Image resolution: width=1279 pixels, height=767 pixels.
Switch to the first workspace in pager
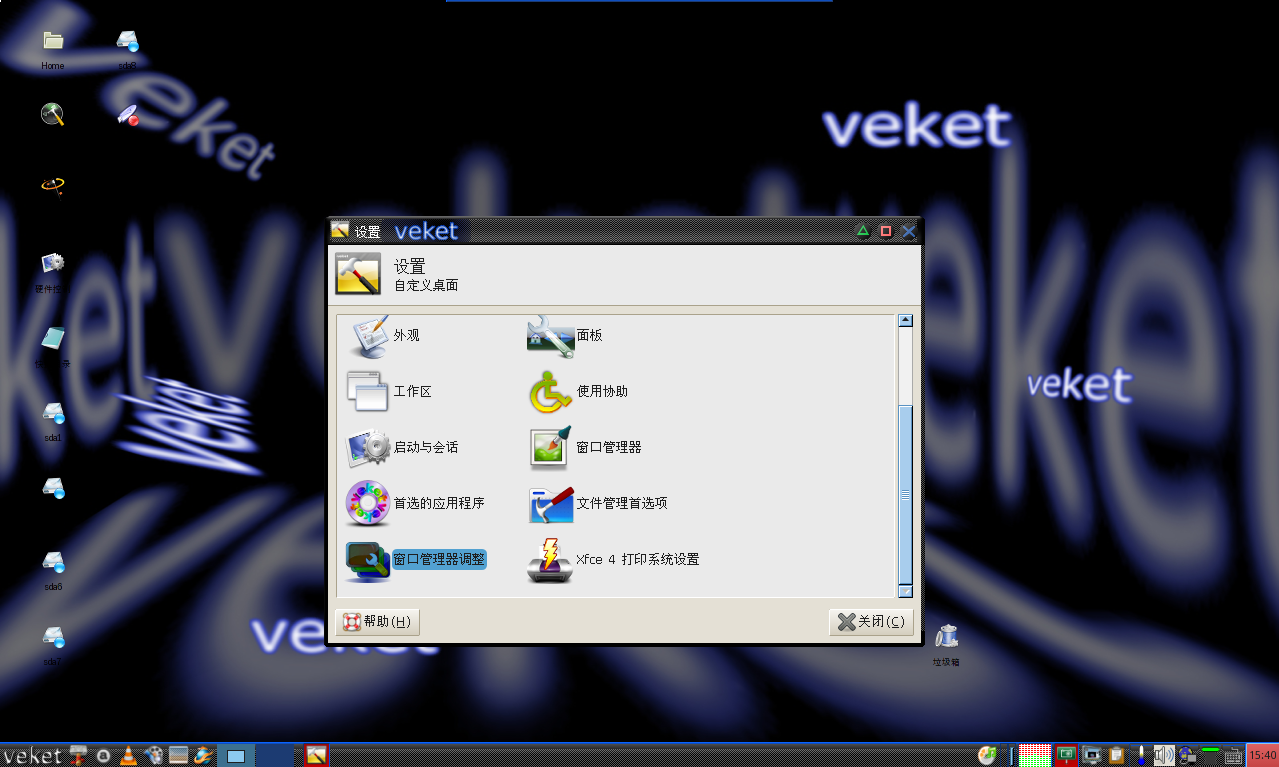pos(237,755)
